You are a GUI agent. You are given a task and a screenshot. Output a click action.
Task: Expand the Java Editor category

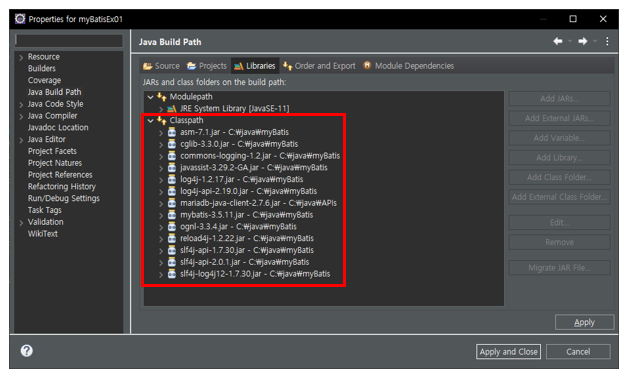tap(21, 140)
